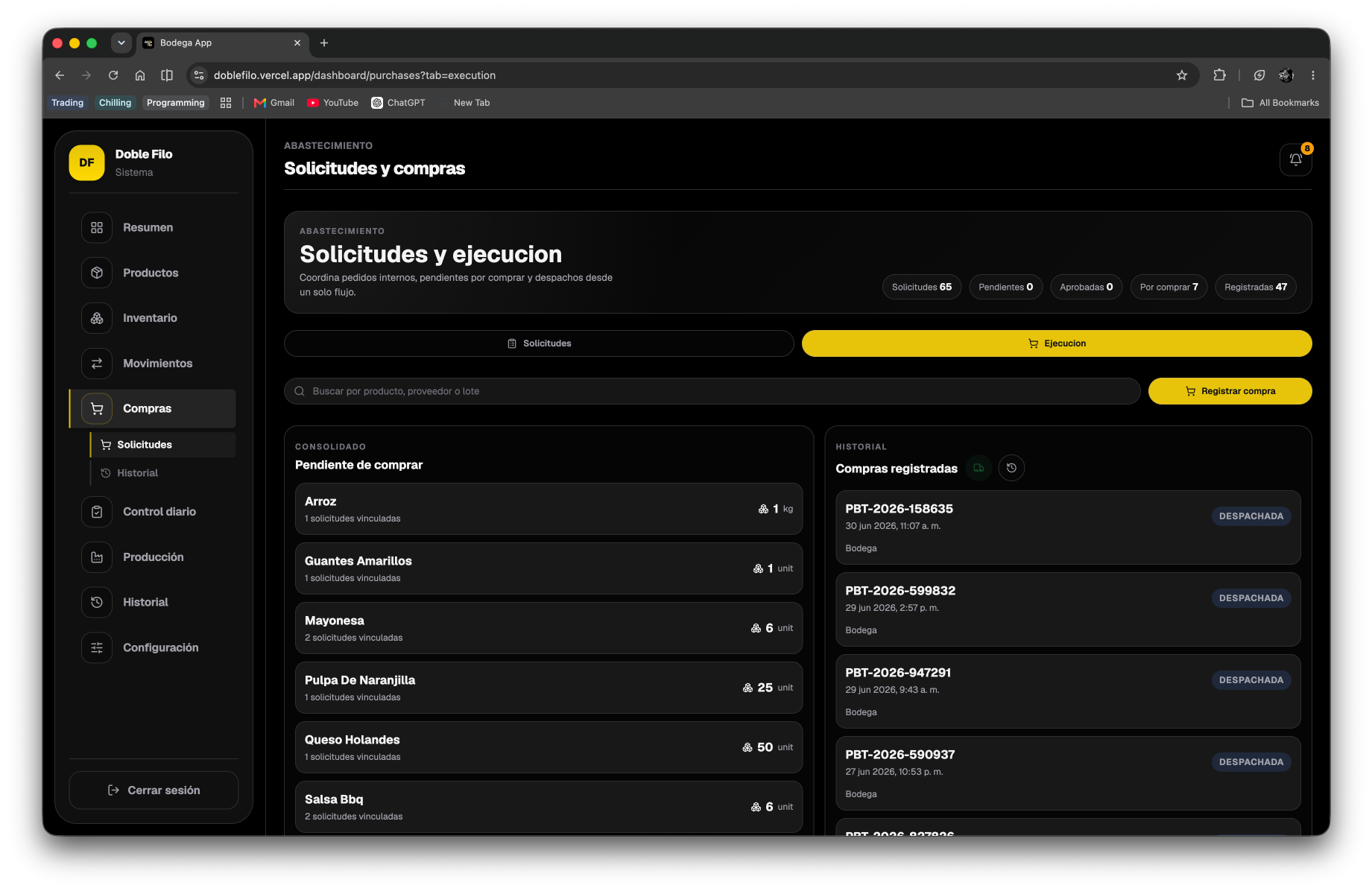The width and height of the screenshot is (1372, 891).
Task: Click the Productos box icon
Action: pos(97,273)
